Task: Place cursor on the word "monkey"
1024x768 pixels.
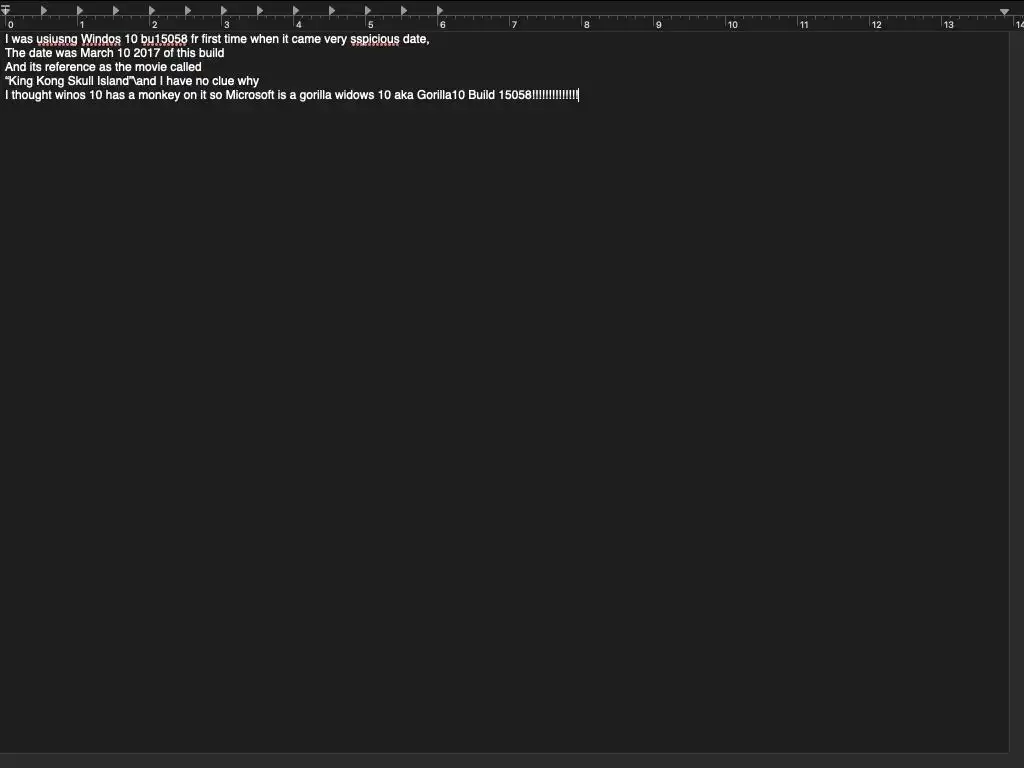Action: 159,95
